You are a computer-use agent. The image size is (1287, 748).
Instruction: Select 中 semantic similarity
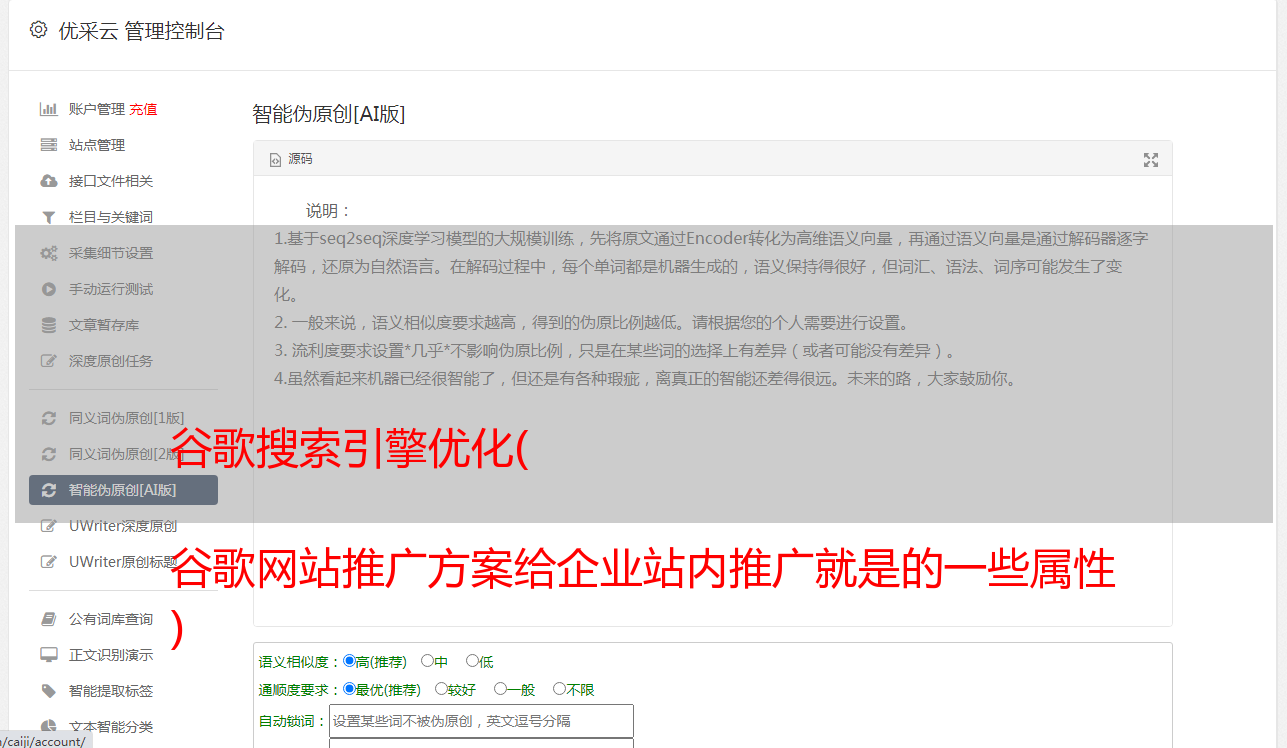coord(427,661)
